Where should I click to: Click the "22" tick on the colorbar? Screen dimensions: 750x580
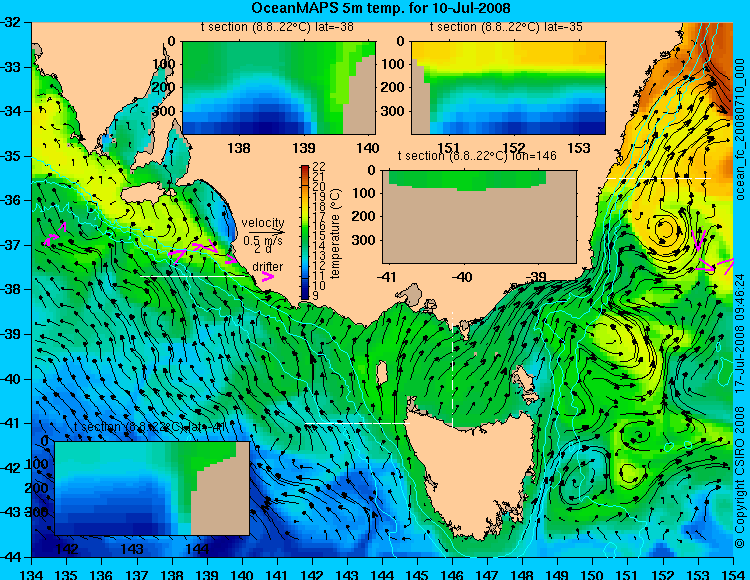pyautogui.click(x=319, y=167)
